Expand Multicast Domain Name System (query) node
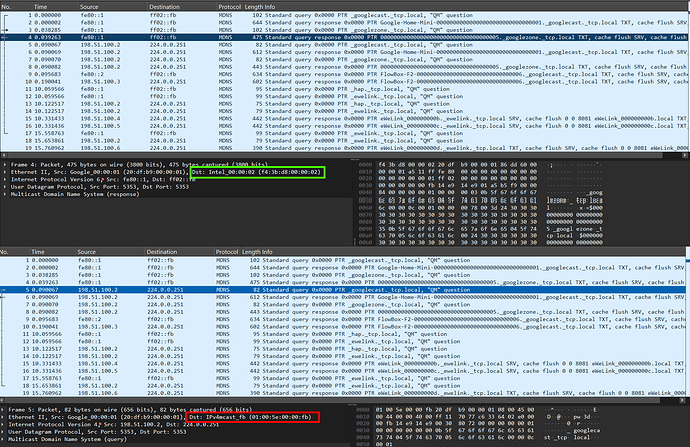Image resolution: width=690 pixels, height=447 pixels. [x=3, y=440]
